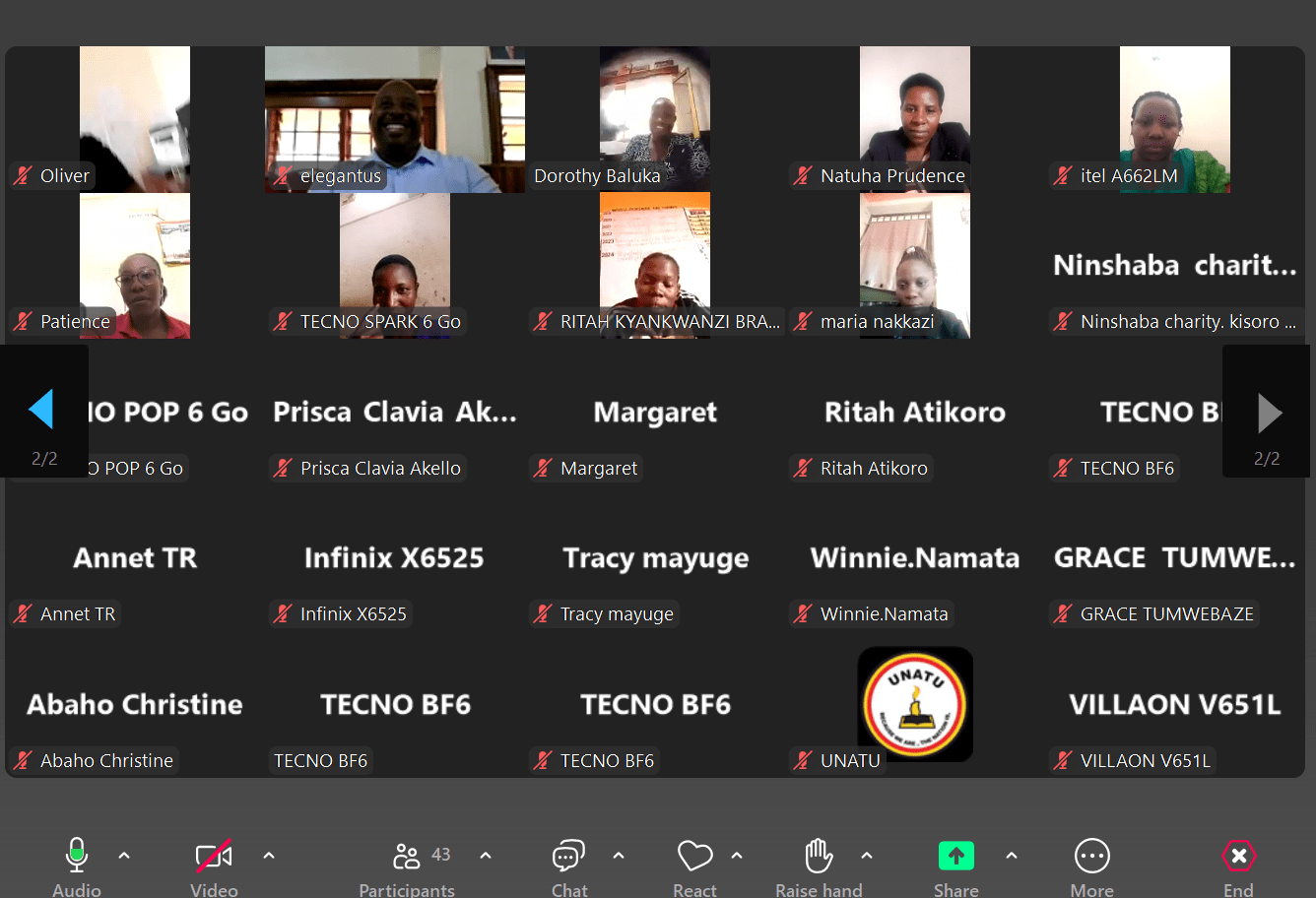The image size is (1316, 898).
Task: Expand the Participants options arrow
Action: tap(486, 856)
